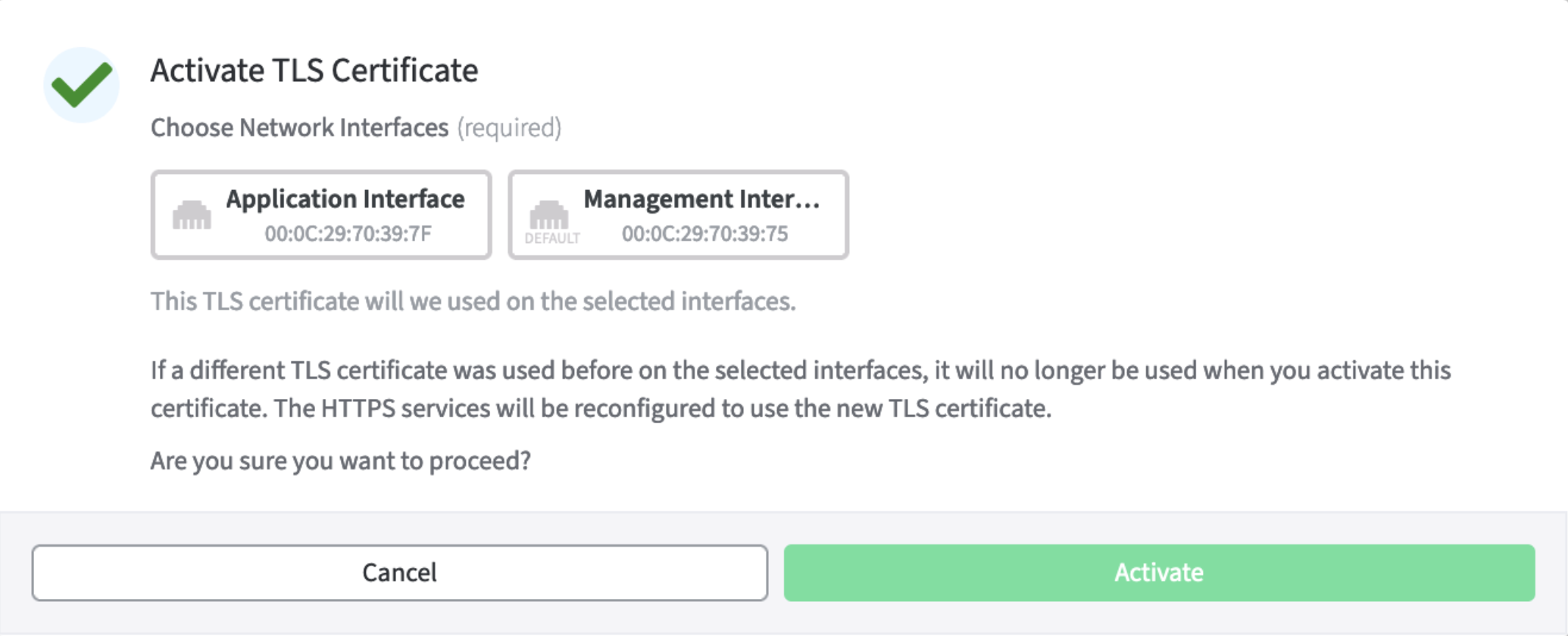Click the 'Application Interface' name text
The width and height of the screenshot is (1568, 636).
point(345,199)
